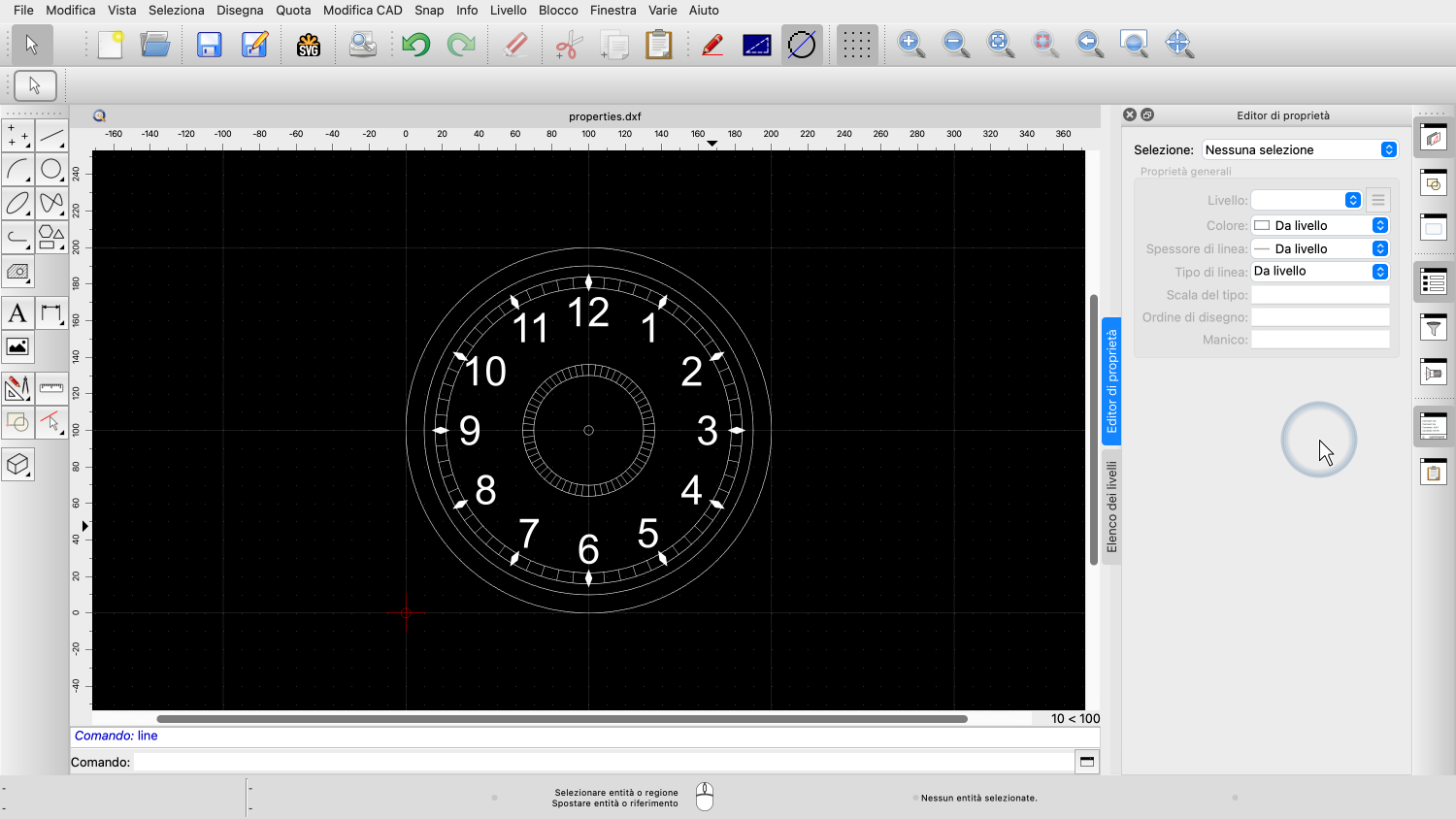Click the Undo arrow icon
This screenshot has height=819, width=1456.
[415, 45]
